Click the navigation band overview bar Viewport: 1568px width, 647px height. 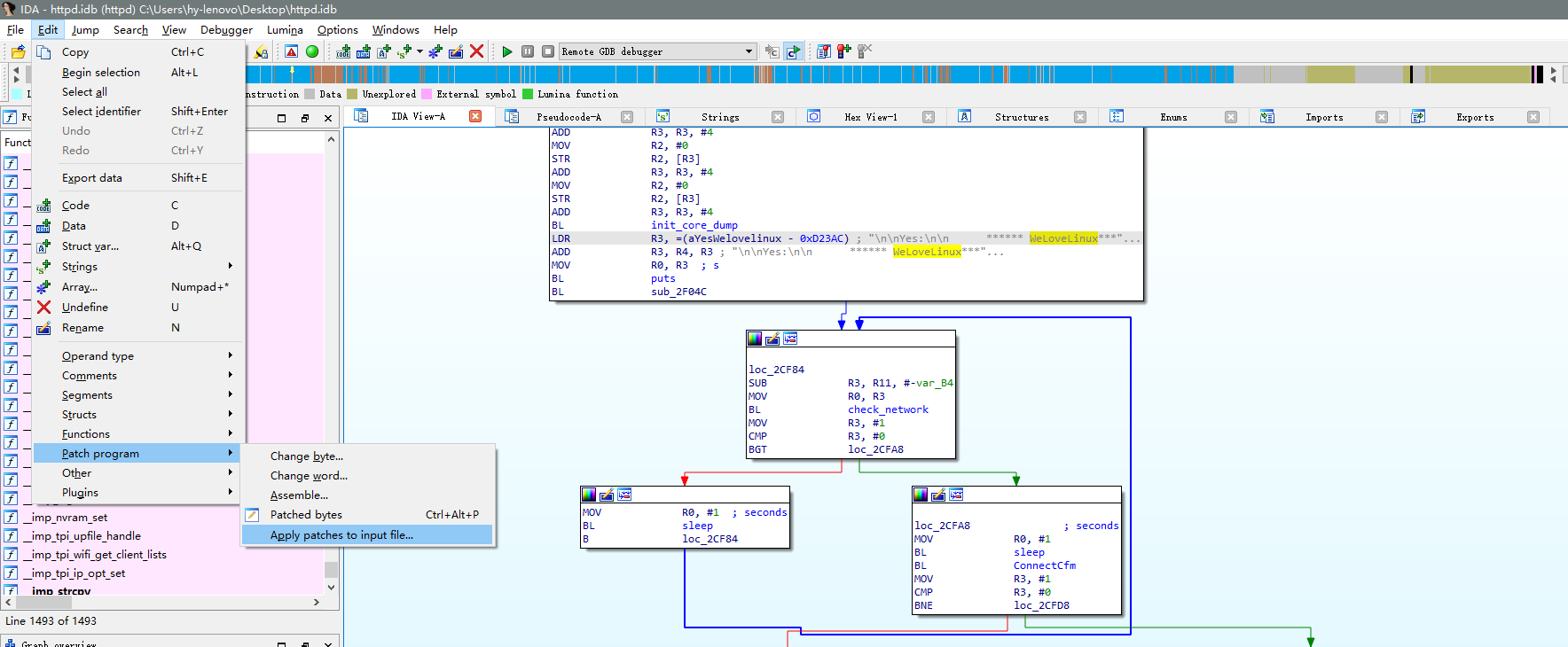(x=887, y=74)
